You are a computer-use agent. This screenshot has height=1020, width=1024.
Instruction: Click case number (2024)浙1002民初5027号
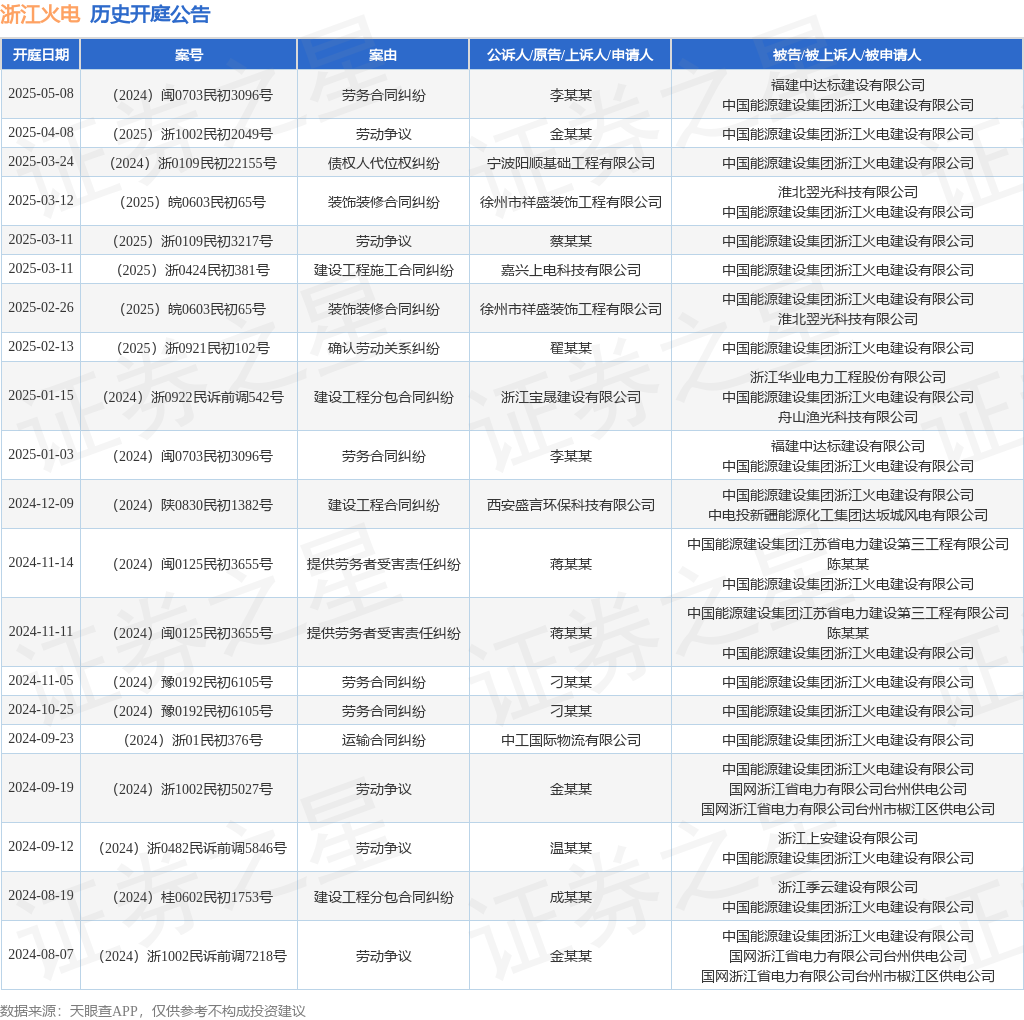tap(189, 789)
